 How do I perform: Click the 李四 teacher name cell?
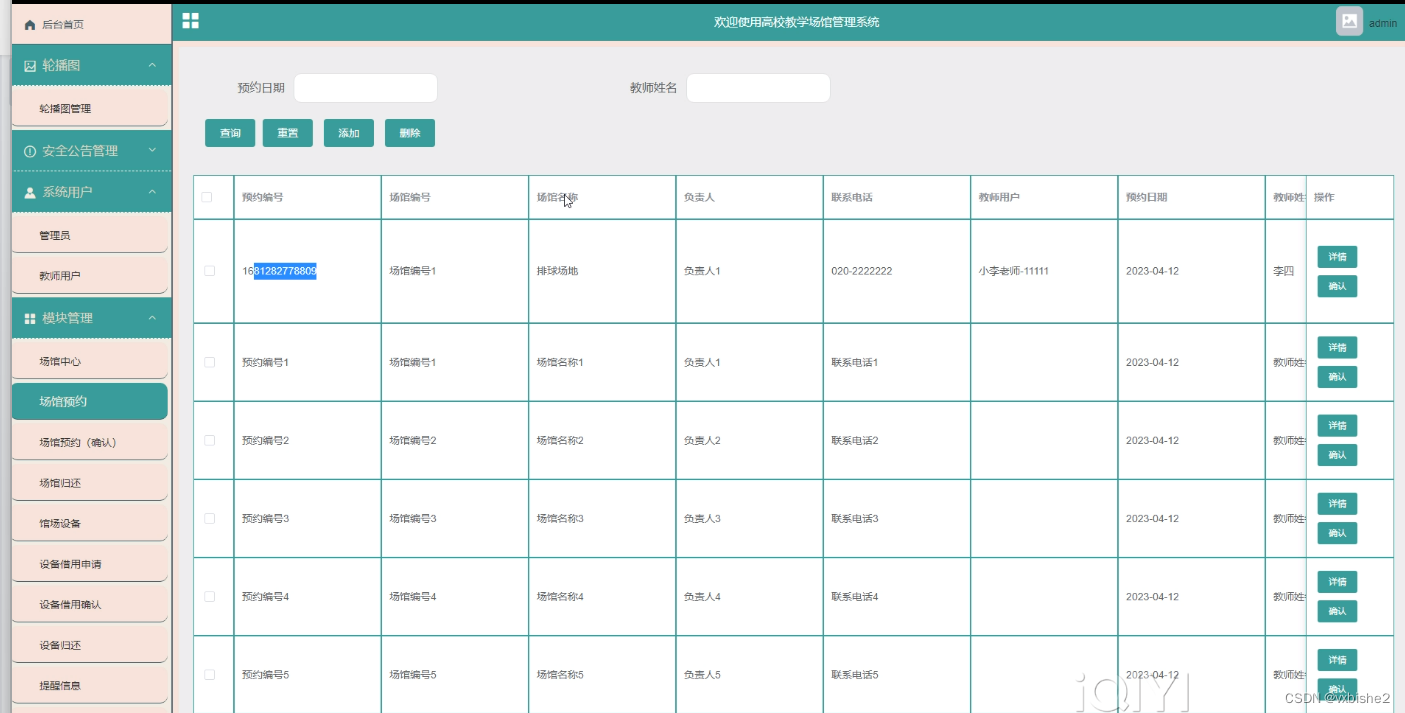coord(1283,271)
